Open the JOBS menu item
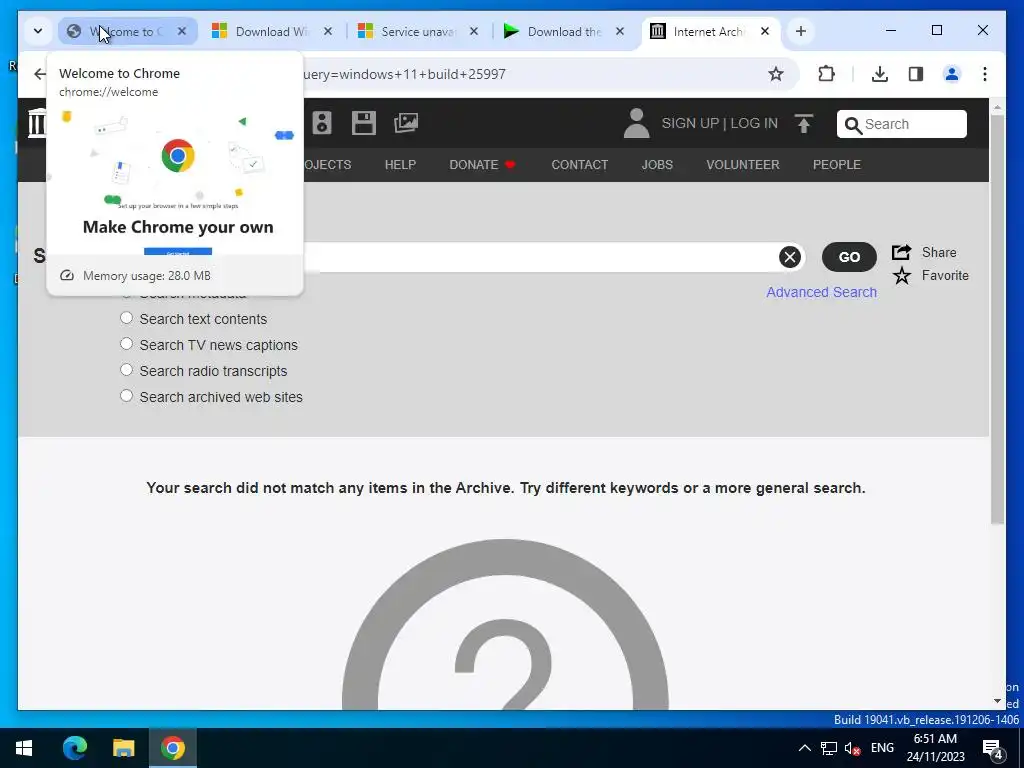This screenshot has width=1024, height=768. point(657,165)
